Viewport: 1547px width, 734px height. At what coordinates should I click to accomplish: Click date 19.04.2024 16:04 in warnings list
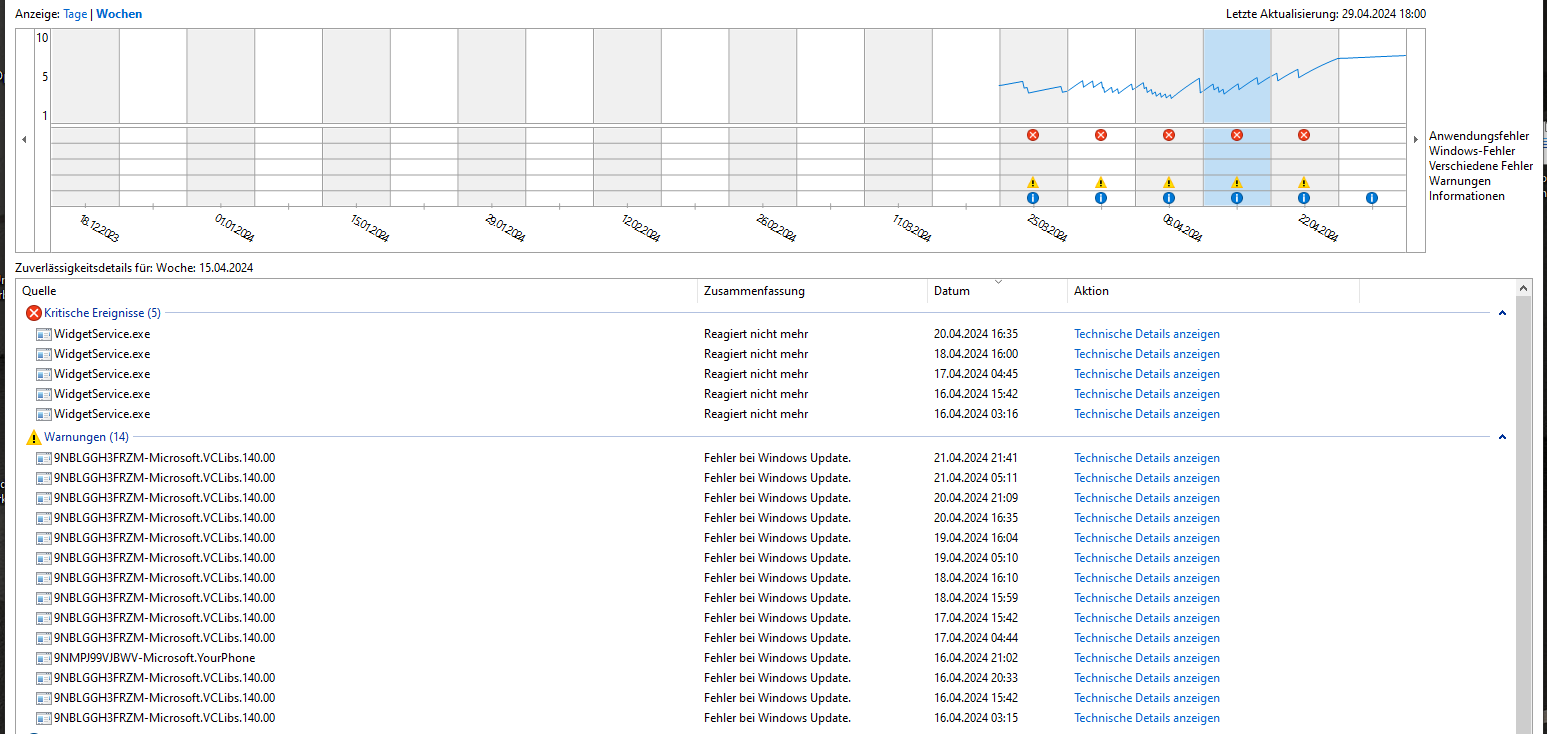976,538
